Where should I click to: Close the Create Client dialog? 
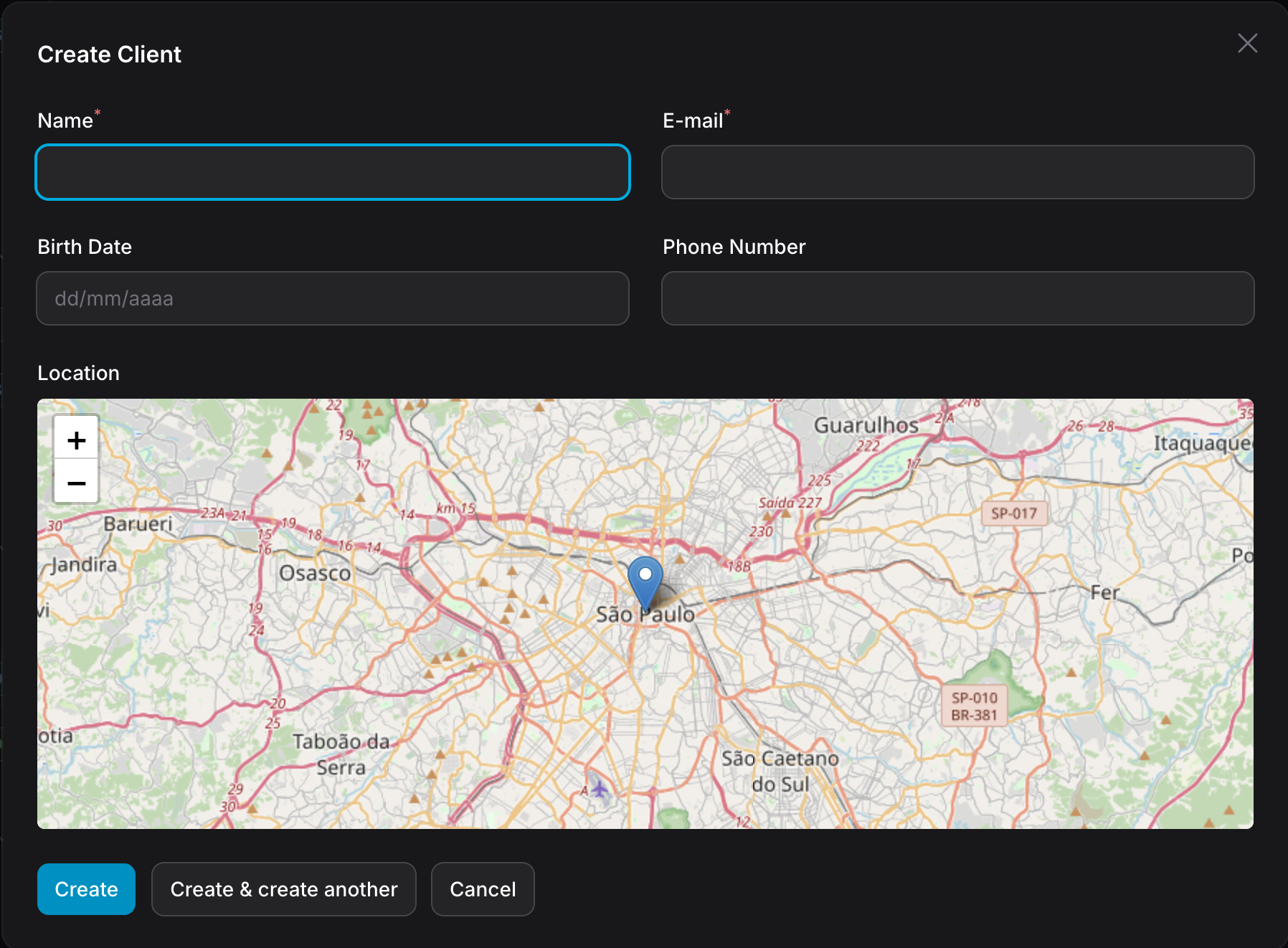pyautogui.click(x=1247, y=43)
